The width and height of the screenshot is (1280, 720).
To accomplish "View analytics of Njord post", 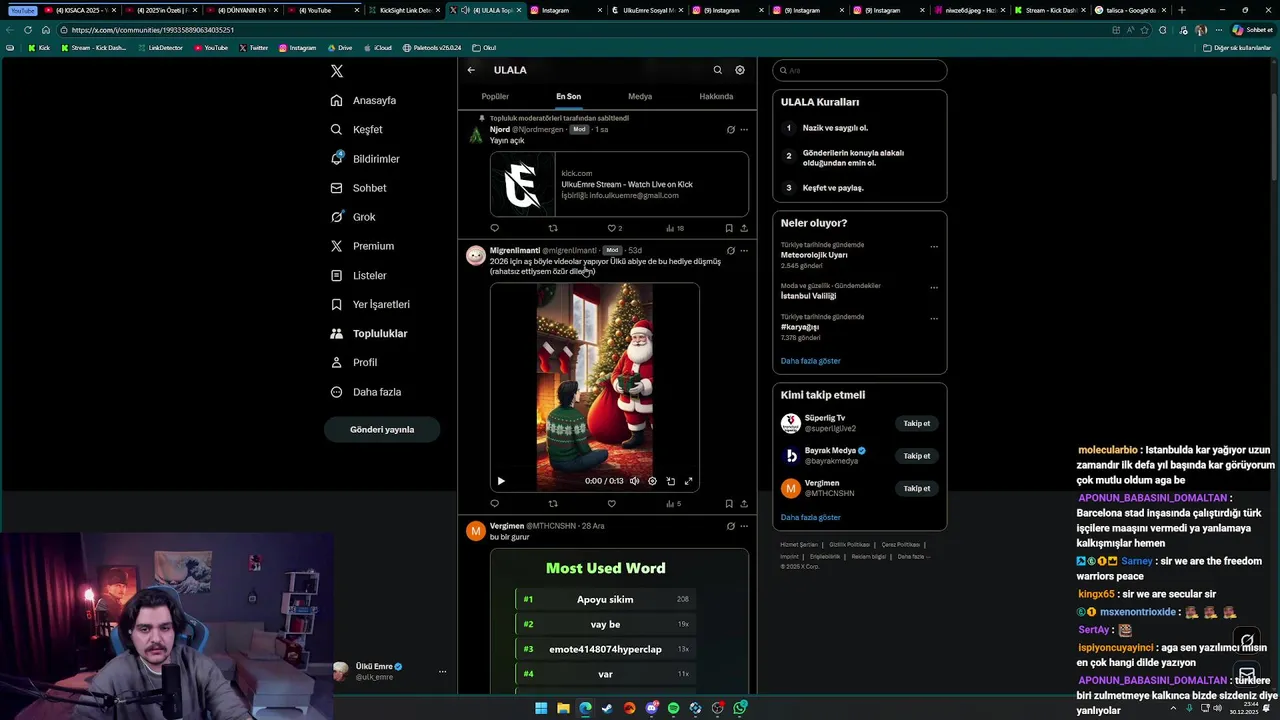I will point(675,228).
